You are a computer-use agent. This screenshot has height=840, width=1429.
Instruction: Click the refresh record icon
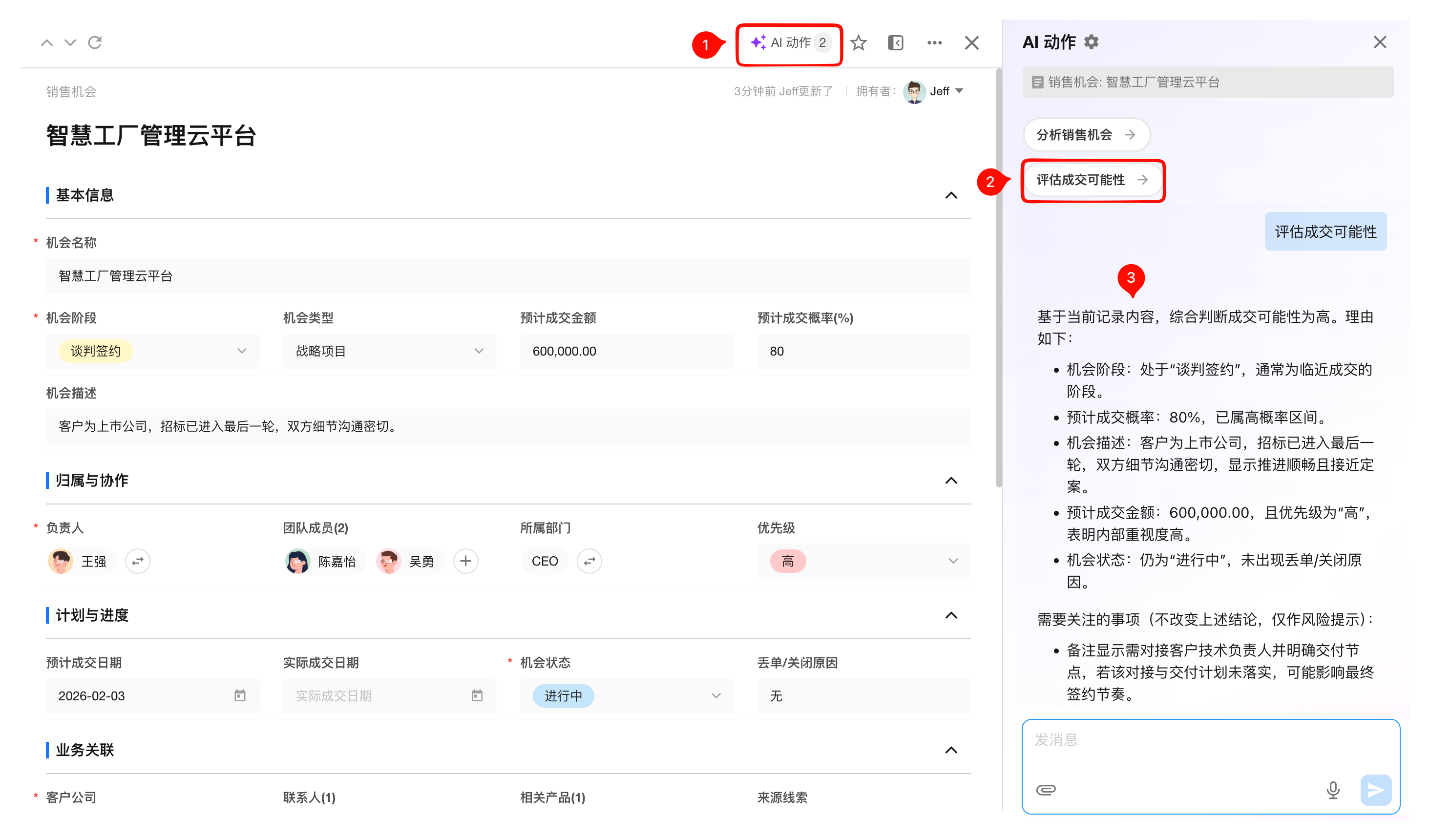coord(95,42)
